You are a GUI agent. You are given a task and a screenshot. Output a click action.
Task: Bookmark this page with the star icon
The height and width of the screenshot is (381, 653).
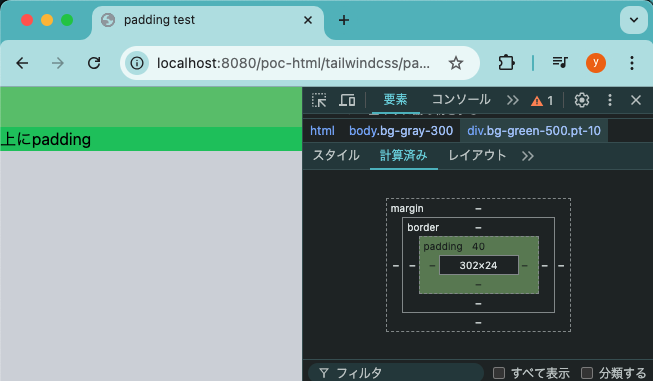pos(456,63)
